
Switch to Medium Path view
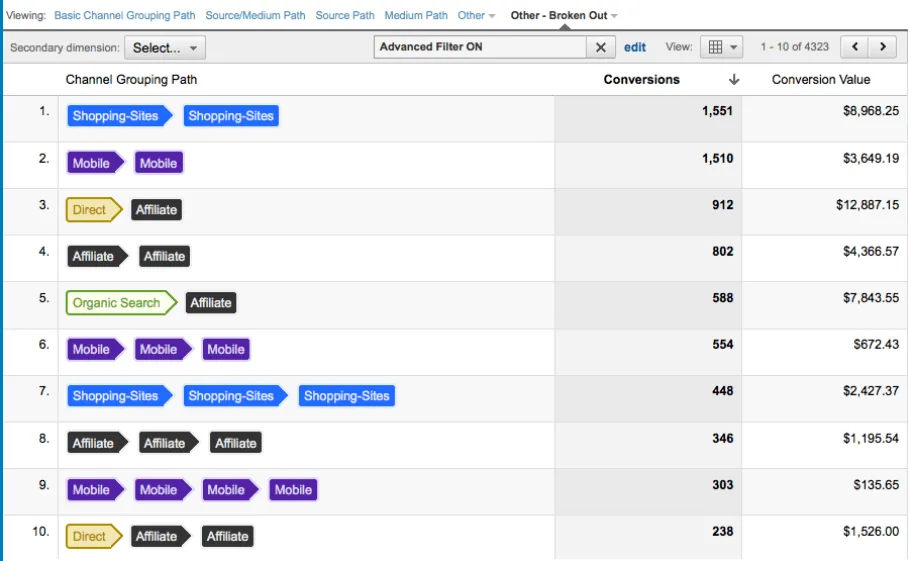coord(416,16)
